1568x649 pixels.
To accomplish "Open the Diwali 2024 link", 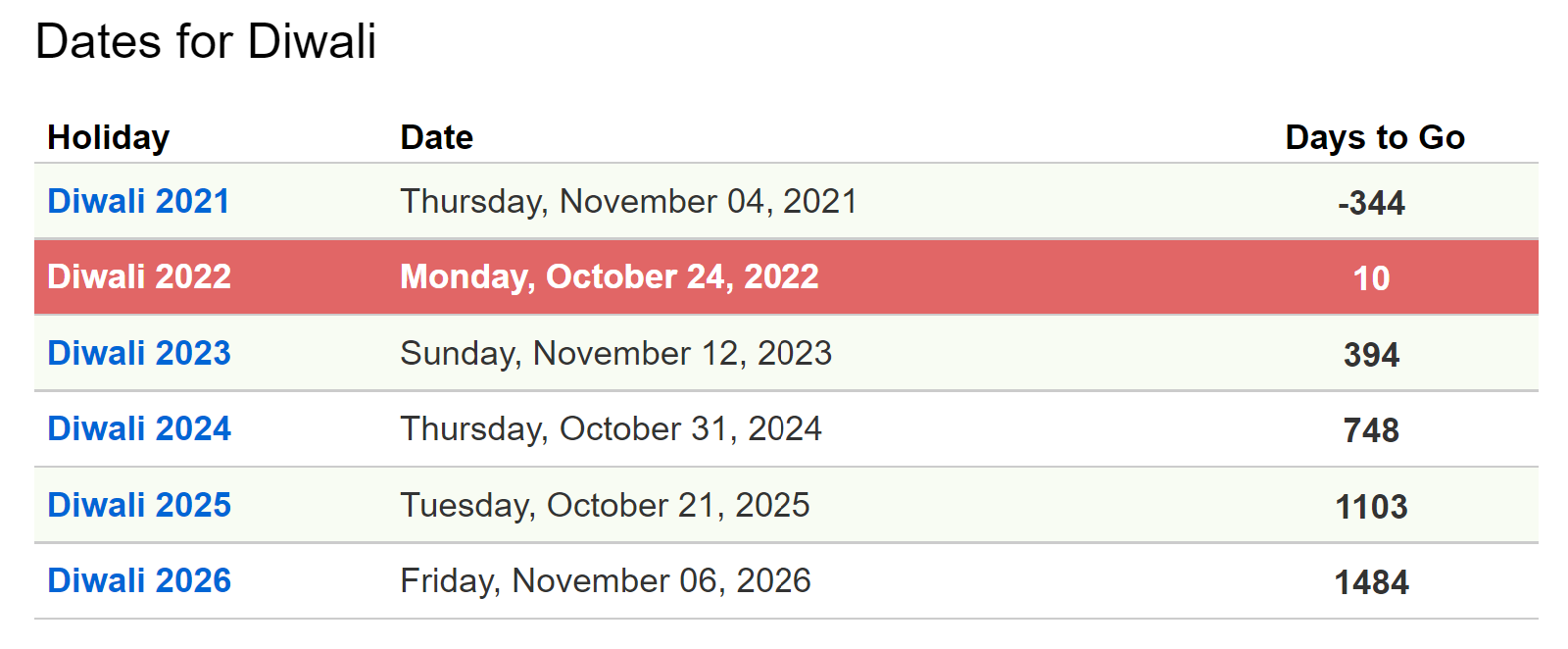I will coord(139,428).
